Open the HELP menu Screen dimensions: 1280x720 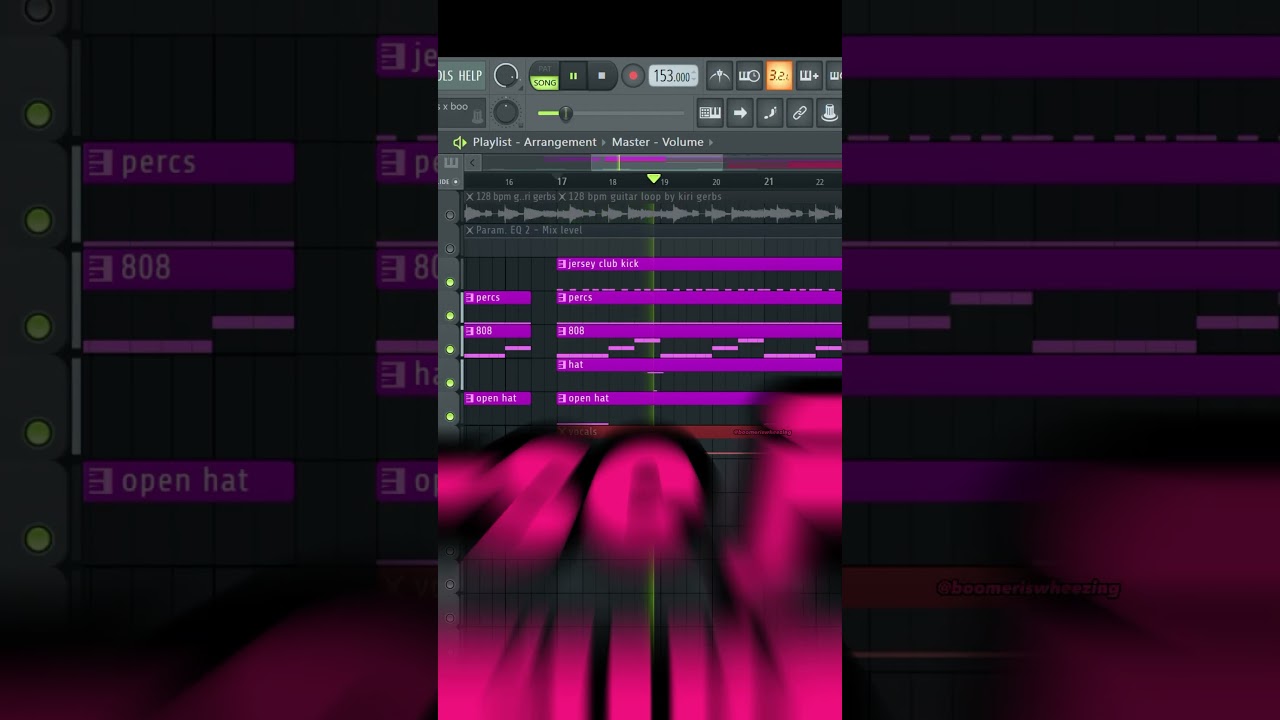(470, 76)
